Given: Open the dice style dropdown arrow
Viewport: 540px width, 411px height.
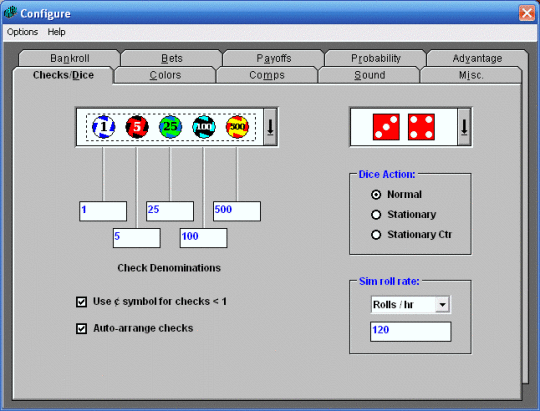Looking at the screenshot, I should click(464, 127).
